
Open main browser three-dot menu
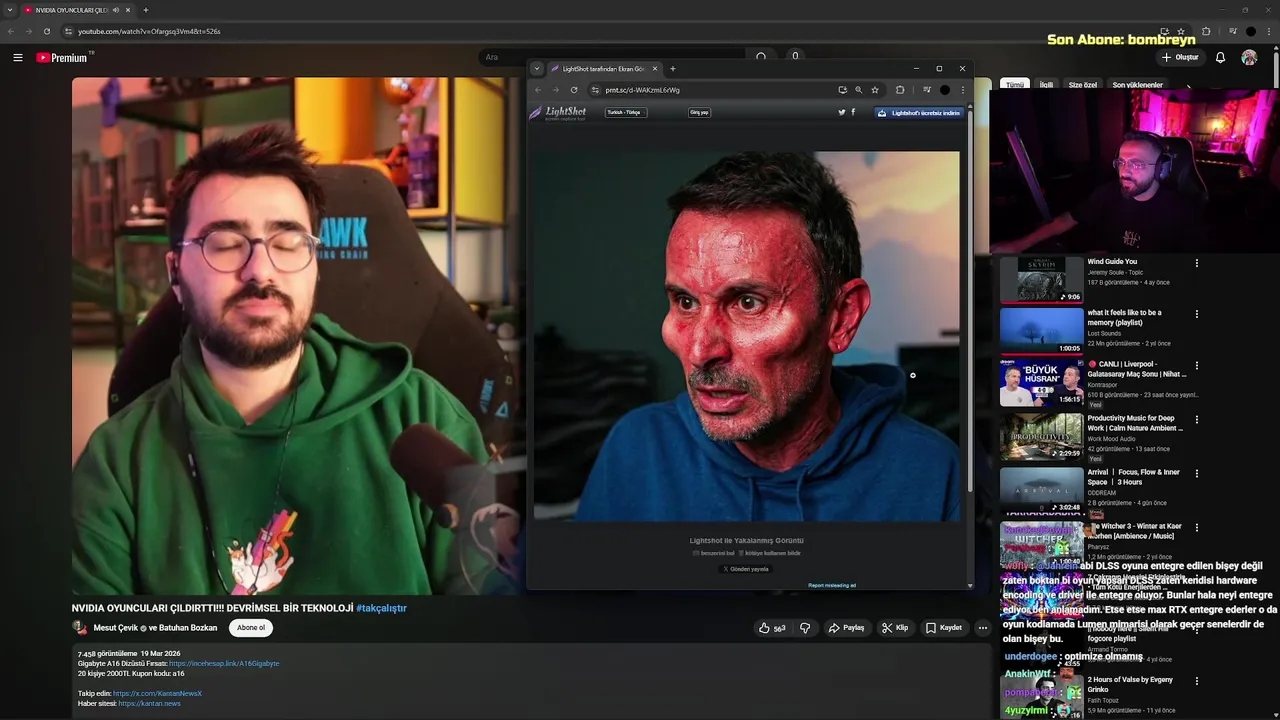point(1270,31)
